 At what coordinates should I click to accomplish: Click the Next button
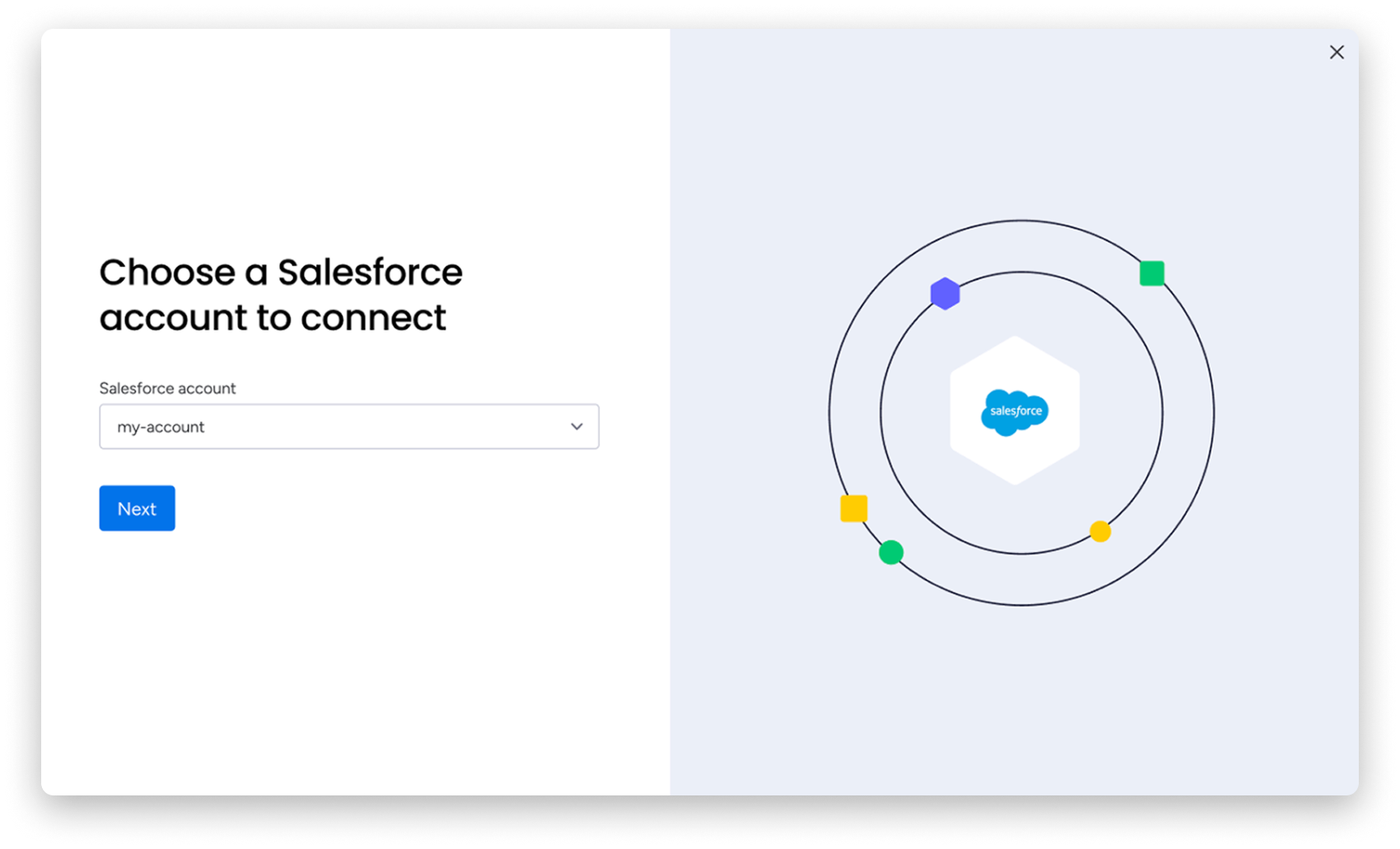pyautogui.click(x=137, y=509)
